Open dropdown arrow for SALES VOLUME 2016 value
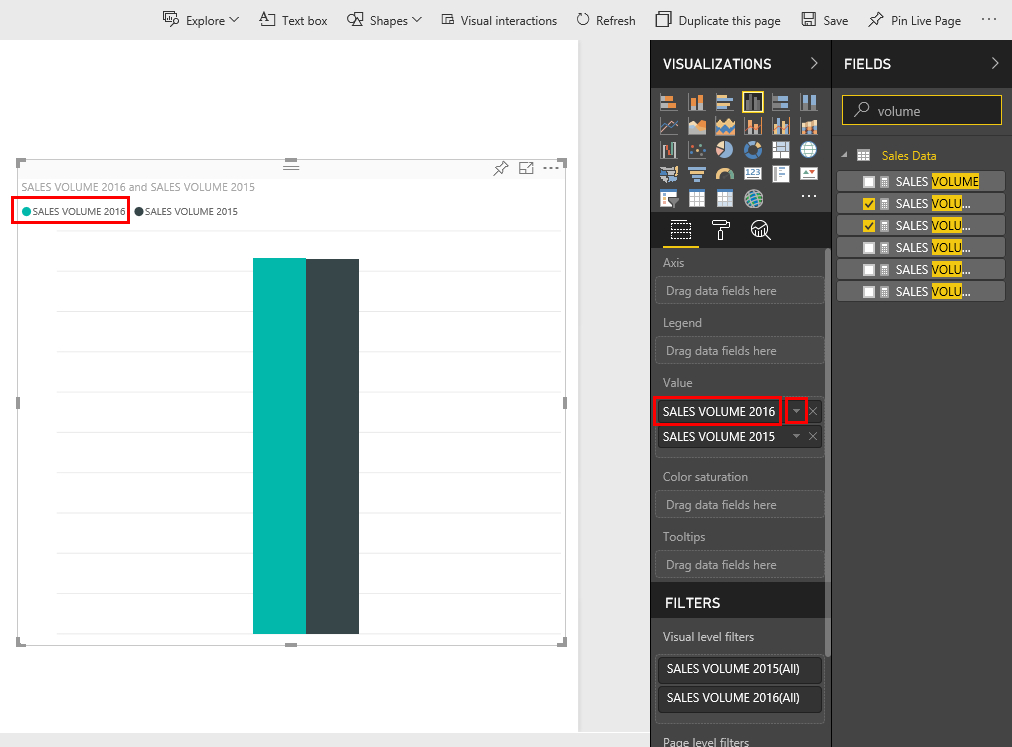 click(796, 411)
